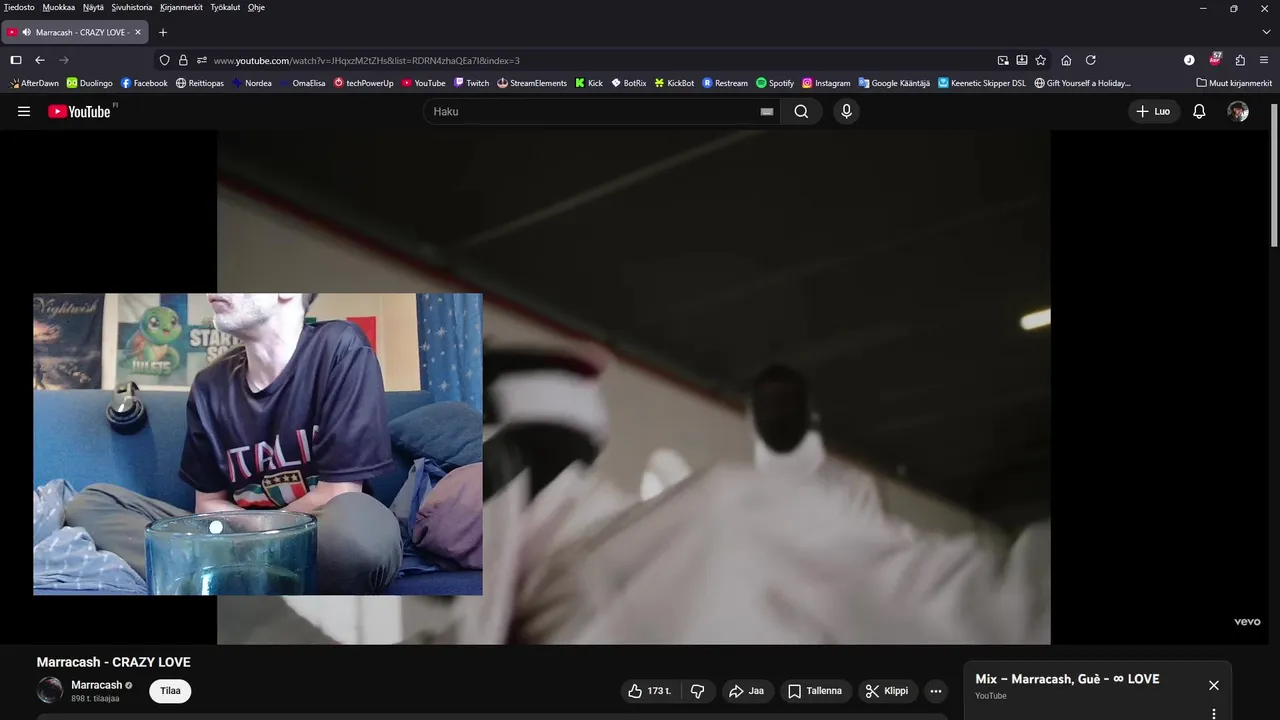This screenshot has width=1280, height=720.
Task: Open the site permissions icon in the address bar
Action: [x=201, y=60]
